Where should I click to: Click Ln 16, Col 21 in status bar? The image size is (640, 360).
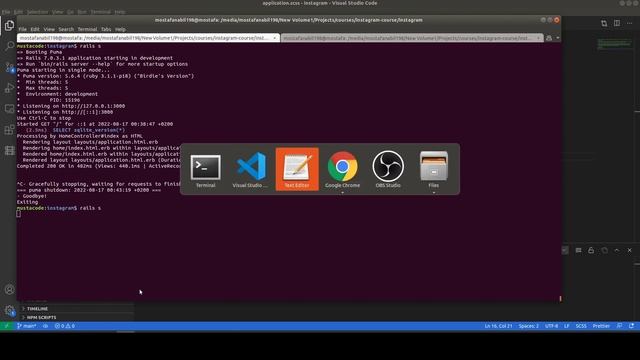498,326
